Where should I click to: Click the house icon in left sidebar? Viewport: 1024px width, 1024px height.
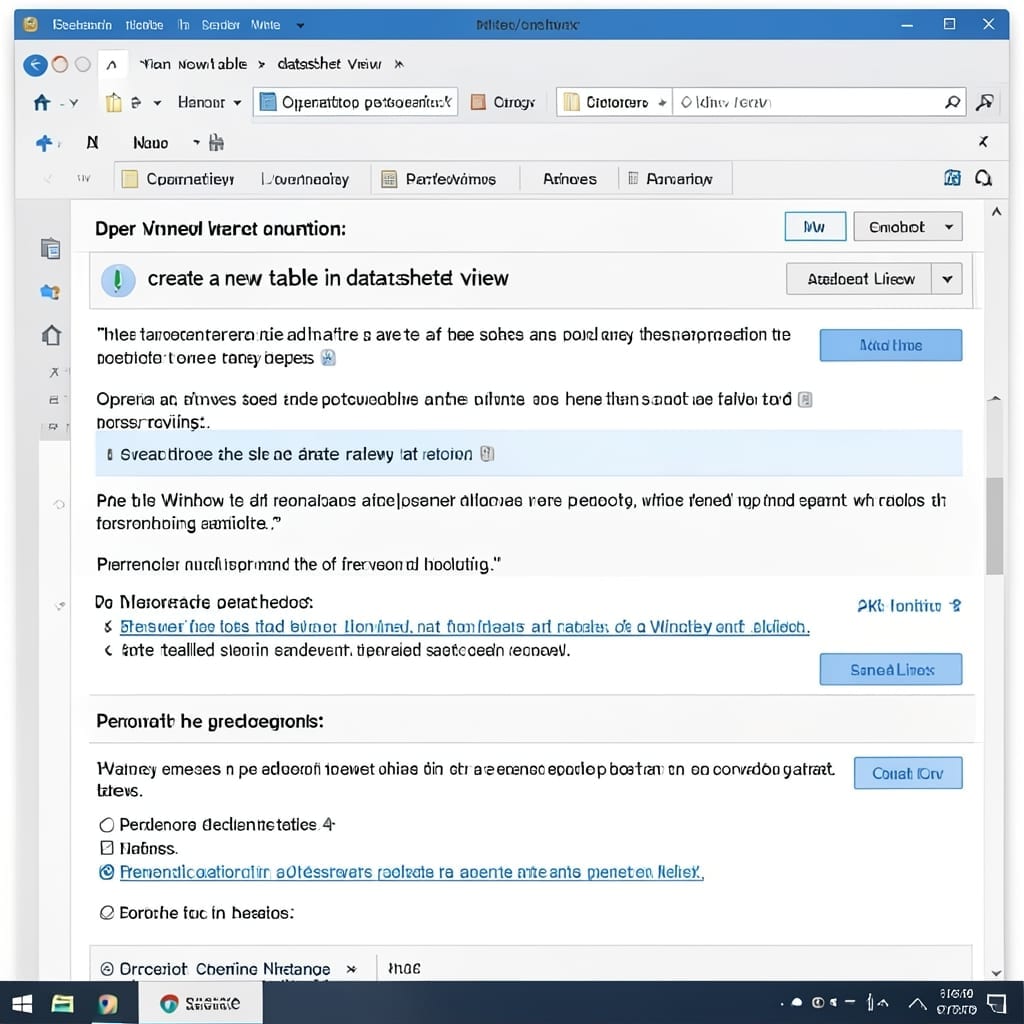point(51,335)
